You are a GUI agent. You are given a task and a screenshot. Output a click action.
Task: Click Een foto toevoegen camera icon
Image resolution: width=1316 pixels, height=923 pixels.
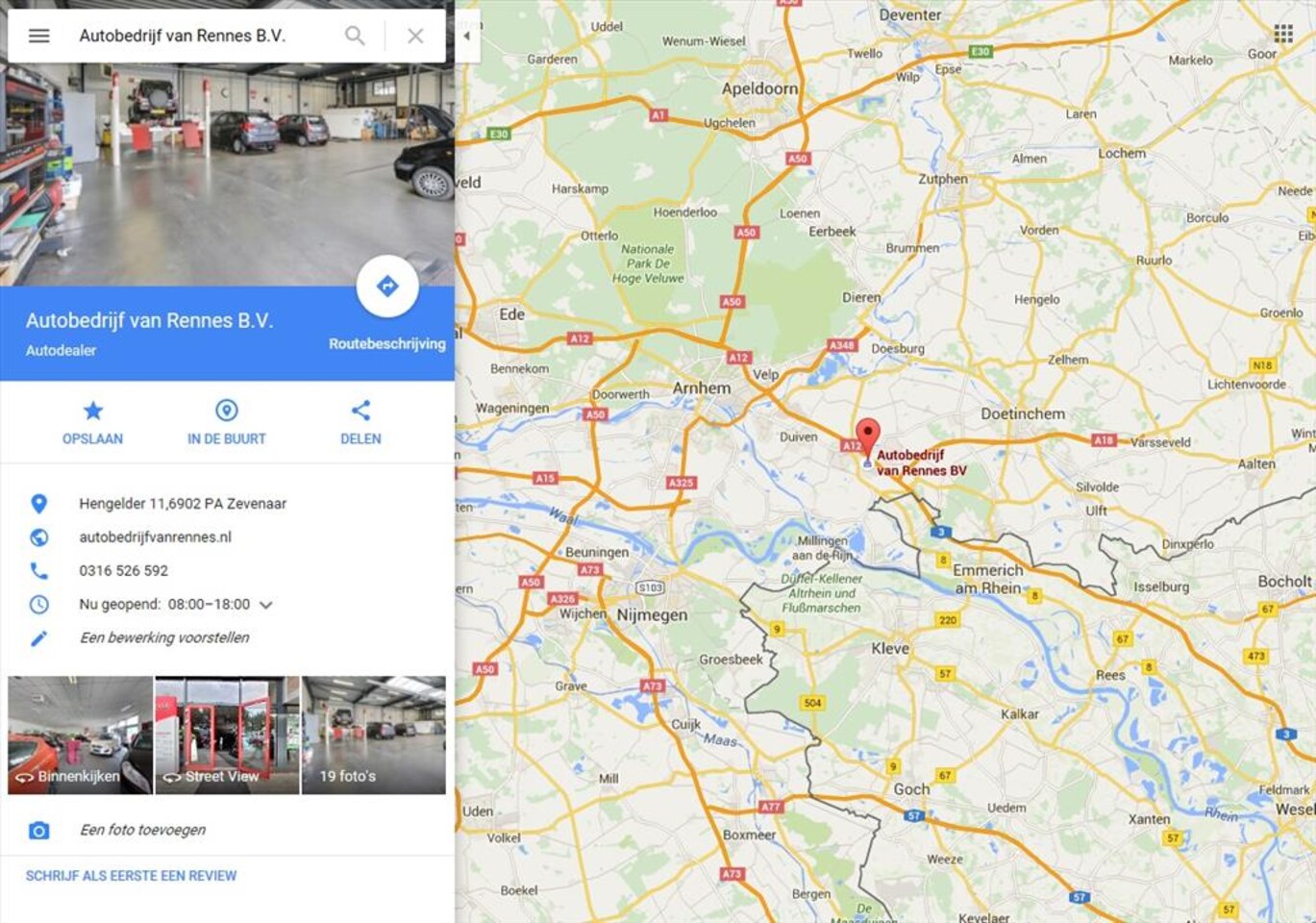[38, 830]
